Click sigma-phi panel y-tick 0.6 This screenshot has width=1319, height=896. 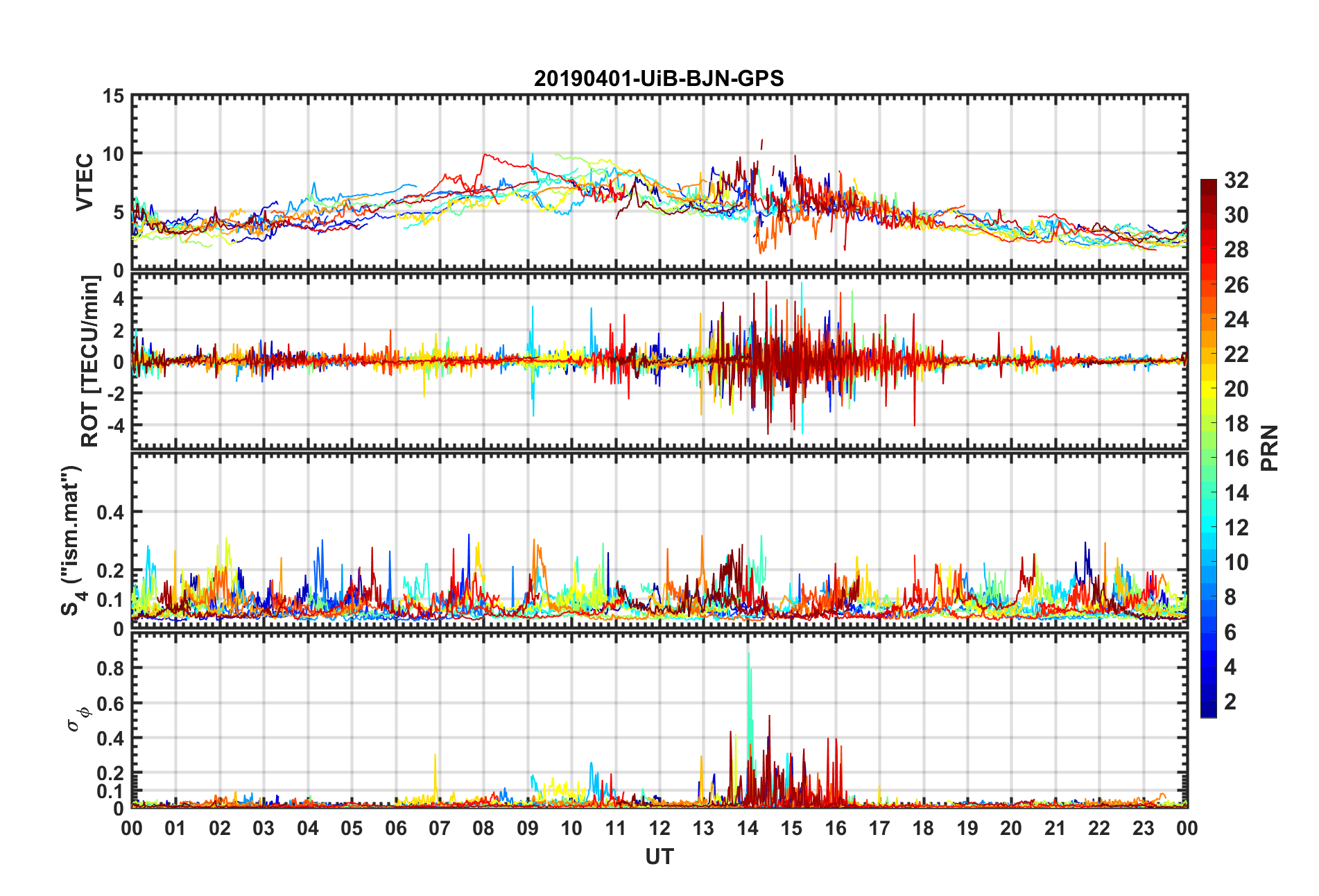(110, 703)
